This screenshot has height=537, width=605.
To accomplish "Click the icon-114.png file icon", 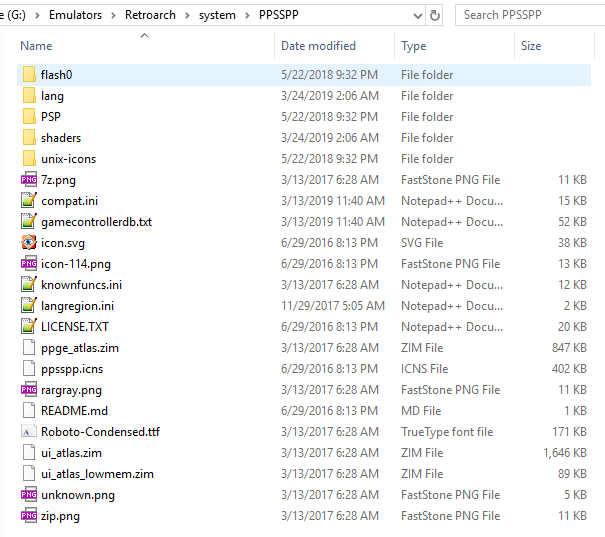I will coord(29,263).
